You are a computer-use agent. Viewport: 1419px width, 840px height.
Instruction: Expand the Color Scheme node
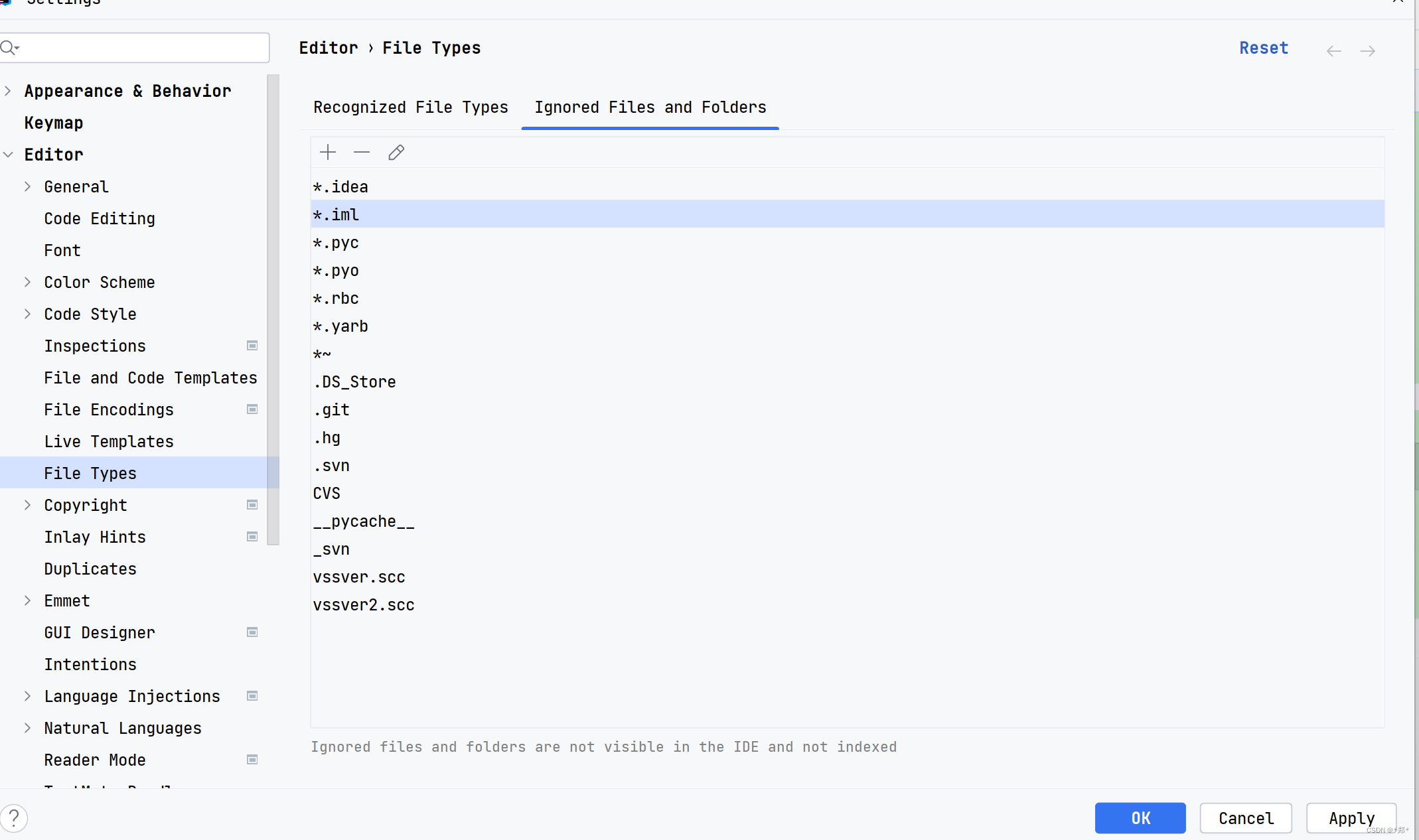pyautogui.click(x=27, y=282)
